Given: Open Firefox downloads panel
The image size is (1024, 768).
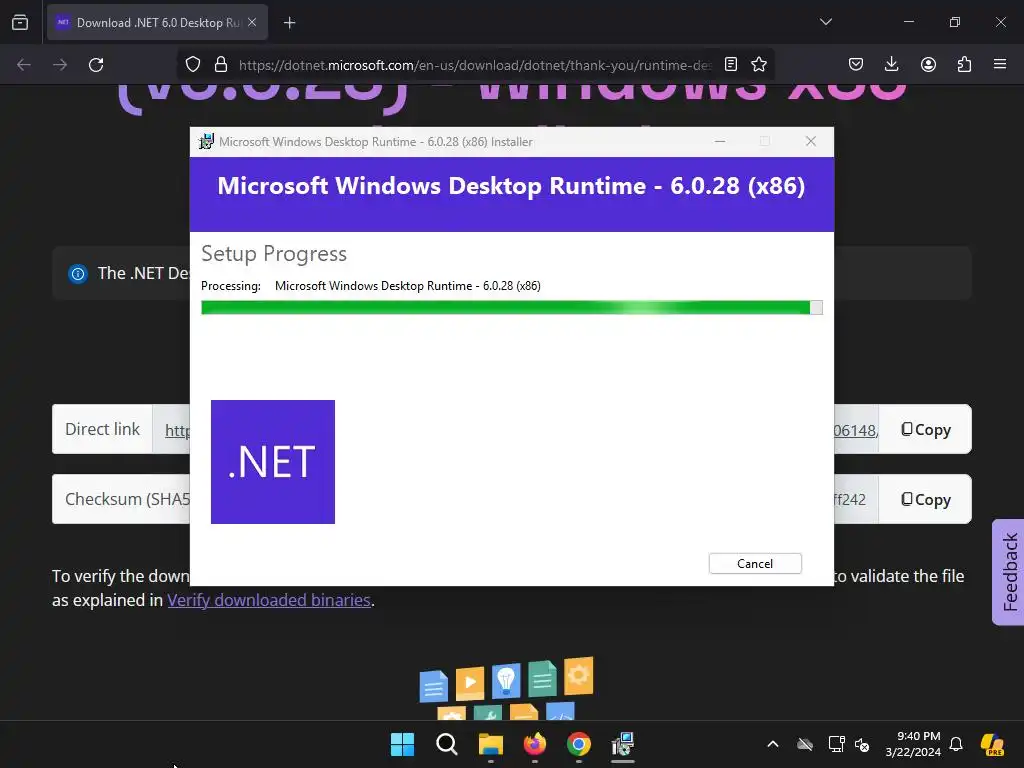Looking at the screenshot, I should coord(891,65).
